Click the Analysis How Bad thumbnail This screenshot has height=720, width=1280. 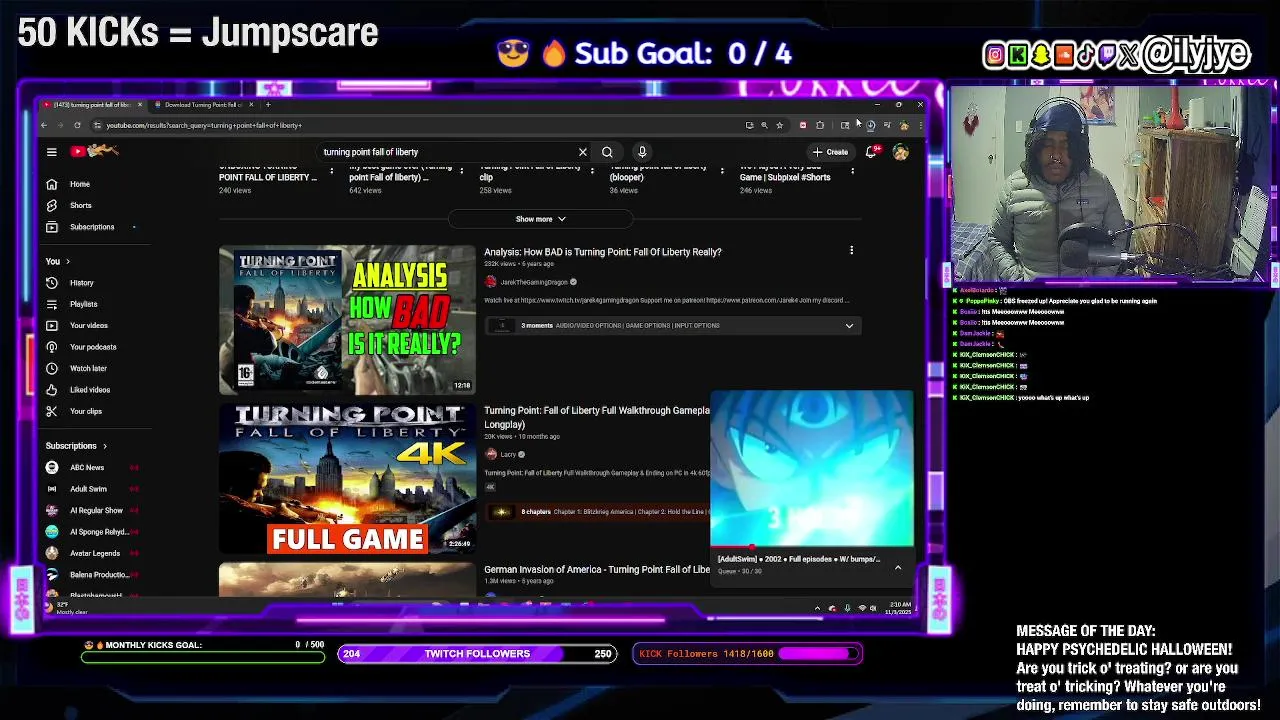(x=347, y=320)
